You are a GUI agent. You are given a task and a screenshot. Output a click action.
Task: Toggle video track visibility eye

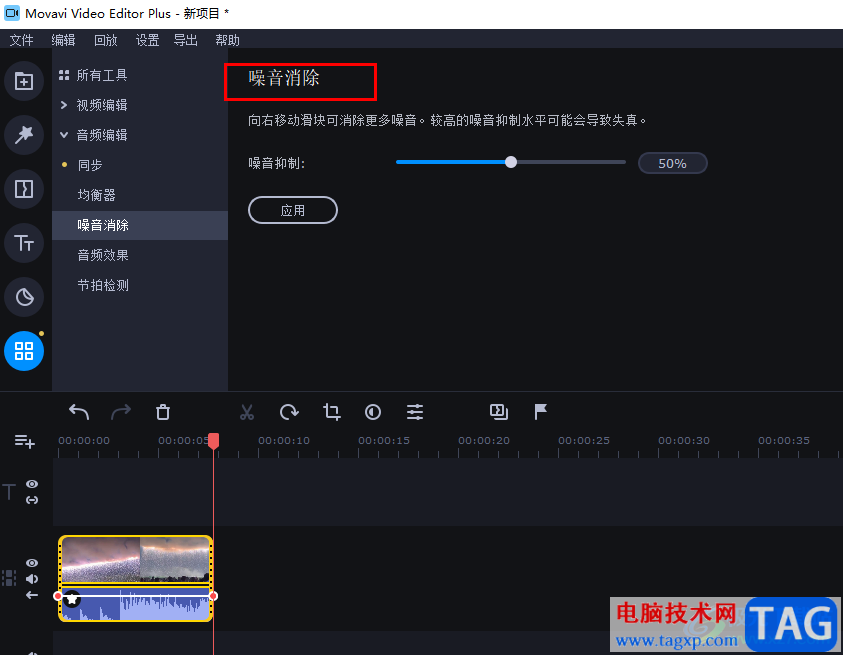pos(32,563)
